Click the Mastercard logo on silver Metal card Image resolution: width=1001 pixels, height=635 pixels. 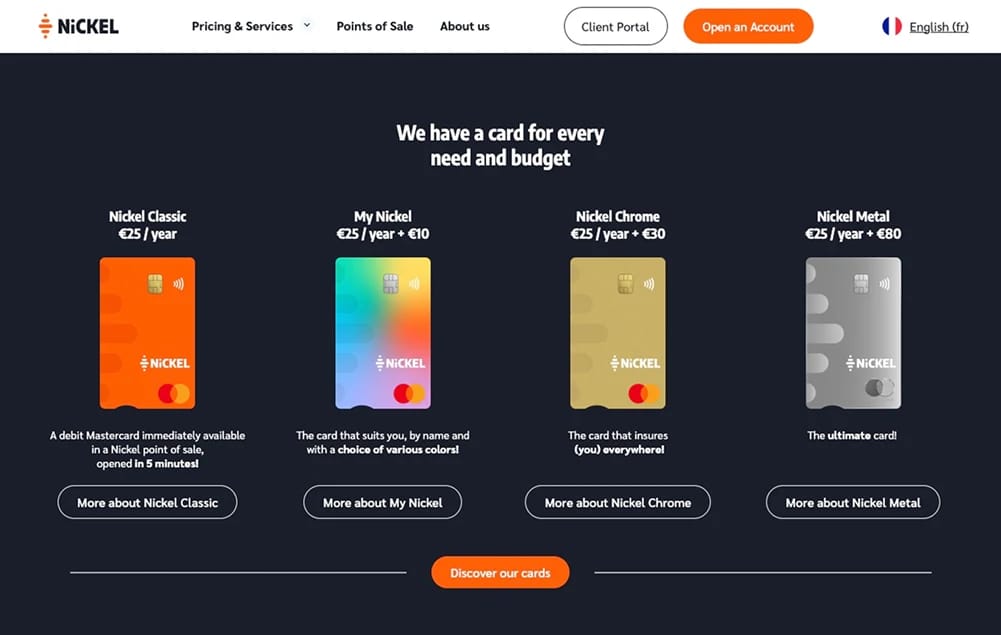point(880,387)
